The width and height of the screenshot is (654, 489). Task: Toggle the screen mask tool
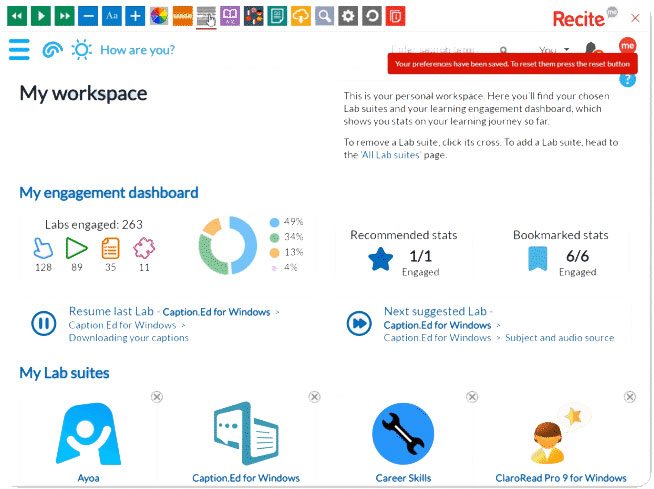206,16
